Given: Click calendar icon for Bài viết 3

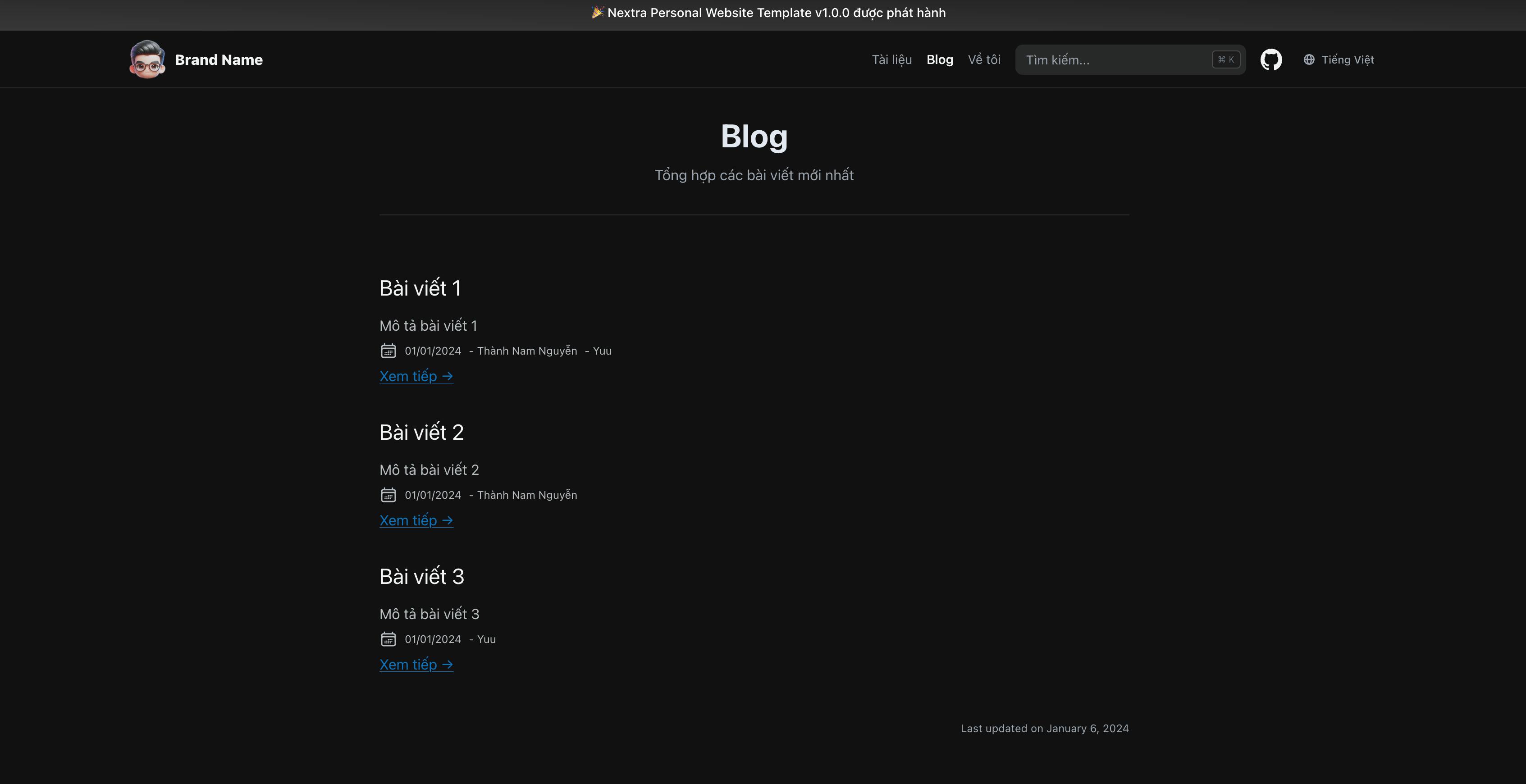Looking at the screenshot, I should click(388, 639).
